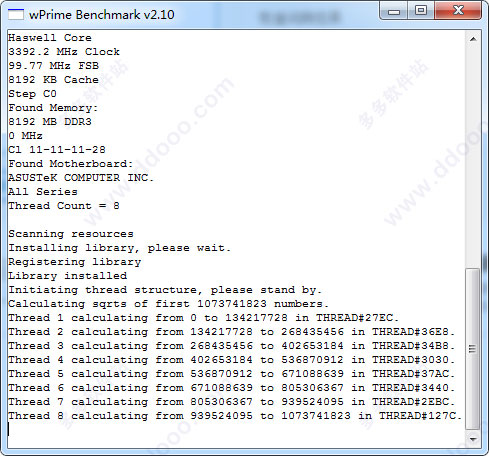This screenshot has height=456, width=489.
Task: Click the scrollbar down arrow
Action: click(473, 439)
